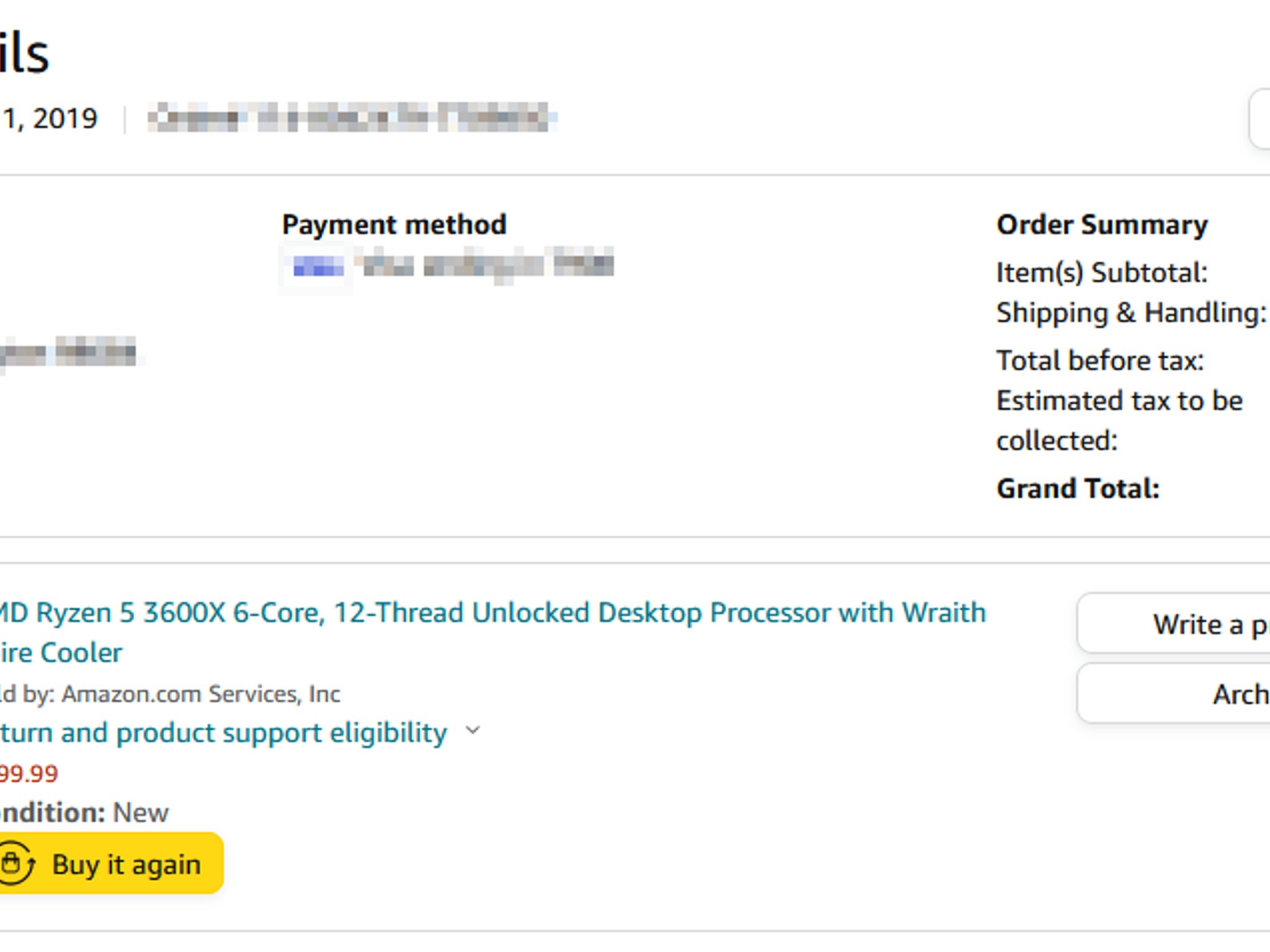The height and width of the screenshot is (952, 1270).
Task: Click the Grand Total label
Action: [x=1078, y=488]
